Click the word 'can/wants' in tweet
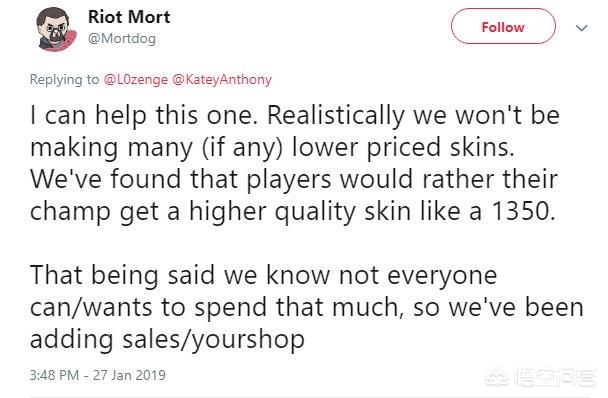This screenshot has height=398, width=608. 91,308
